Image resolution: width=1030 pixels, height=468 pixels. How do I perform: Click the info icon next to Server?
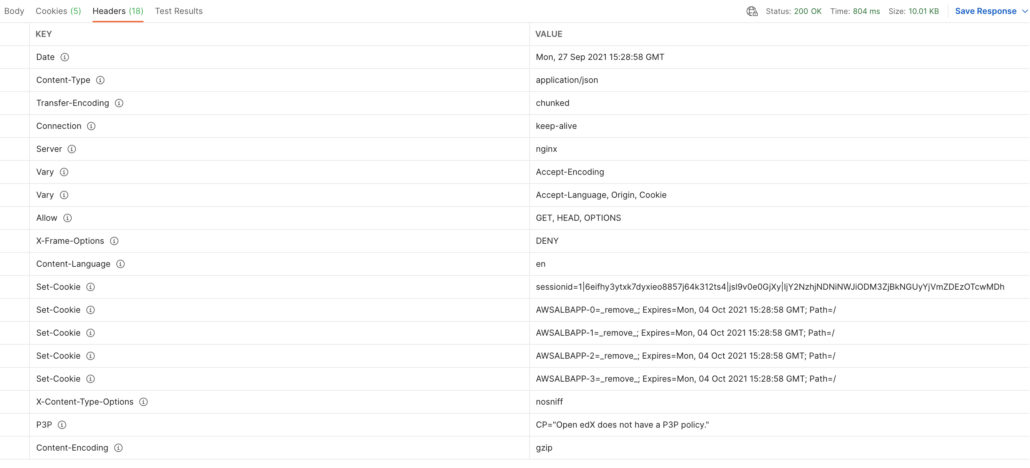(x=72, y=149)
